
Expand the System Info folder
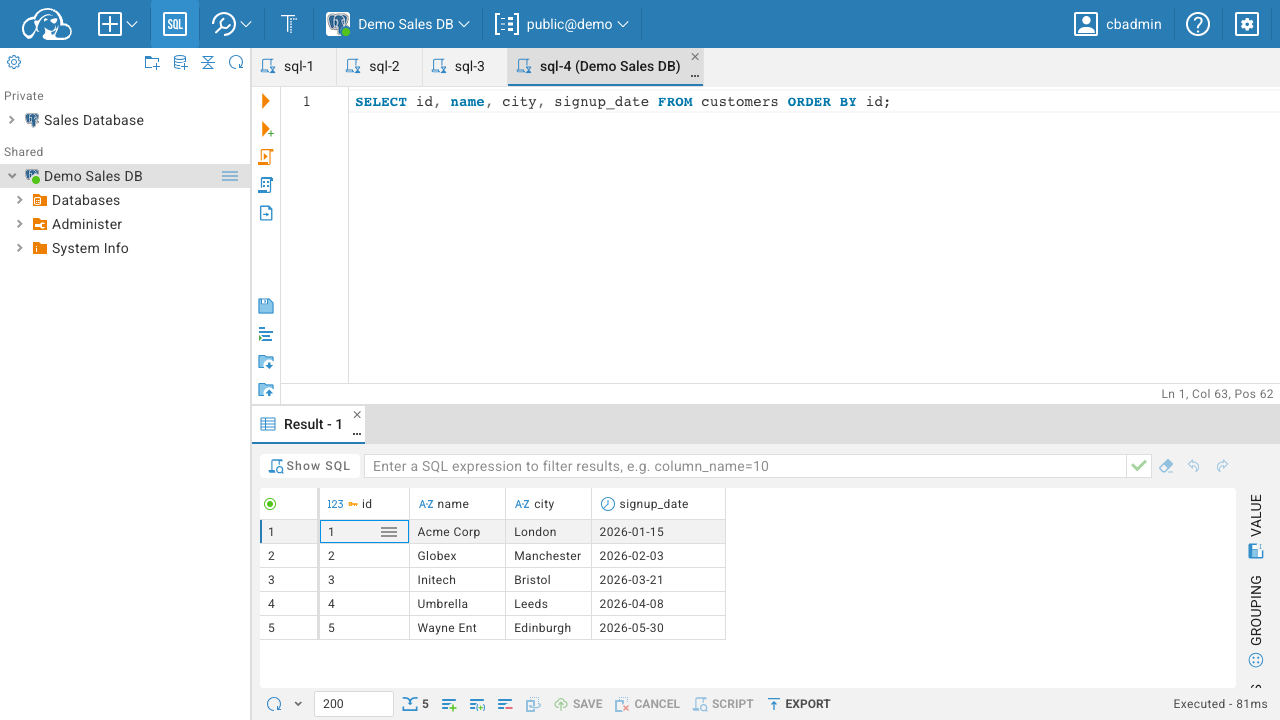point(19,248)
